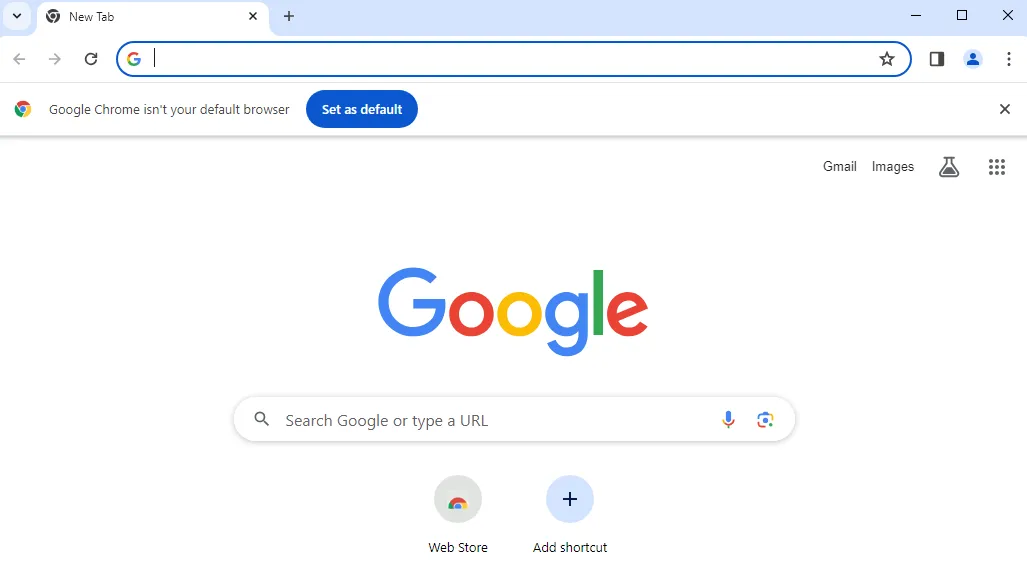Bookmark this tab with star icon
Screen dimensions: 1027x572
point(887,59)
